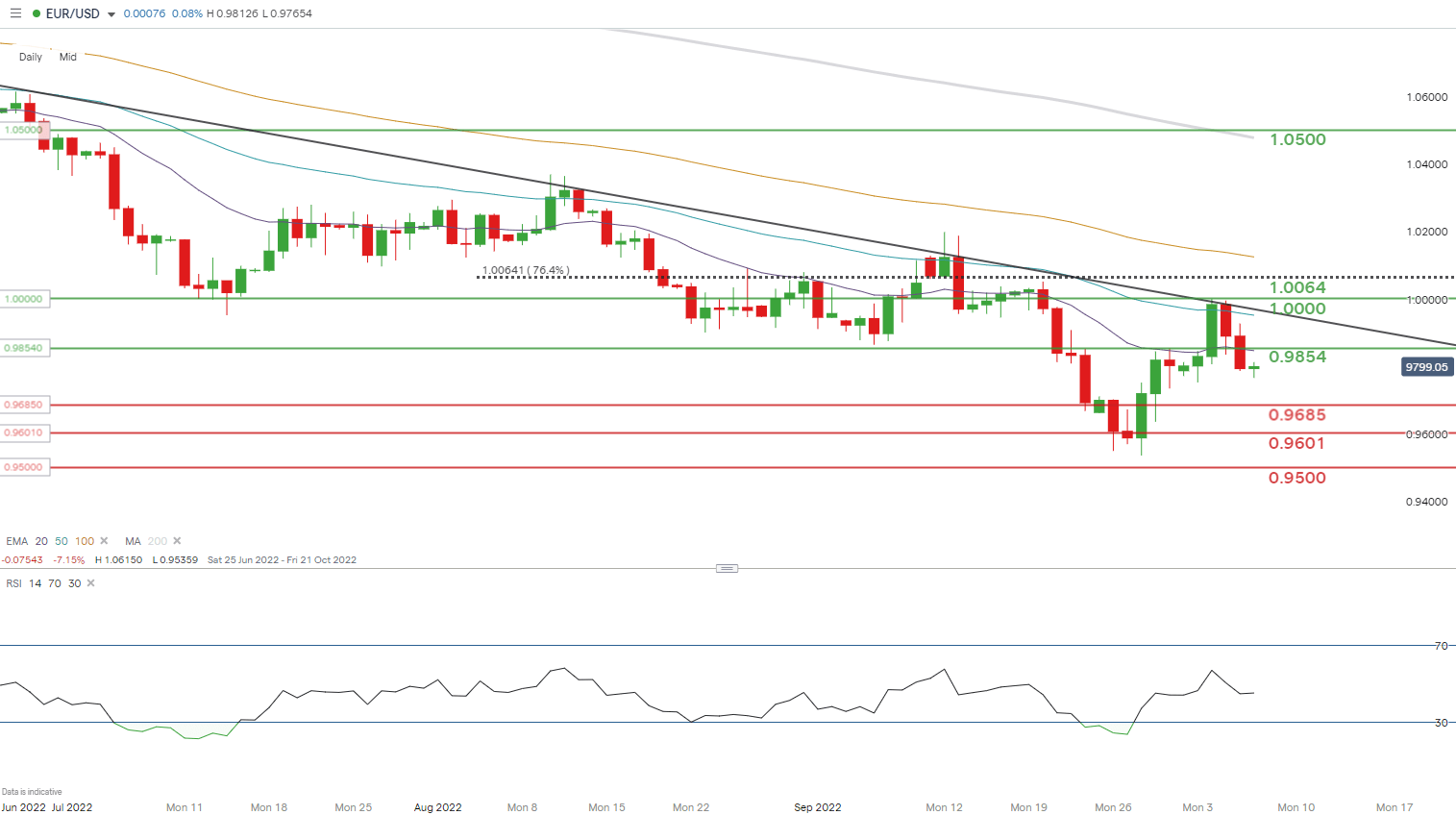The image size is (1456, 815).
Task: Click the current price tag 9799.05
Action: coord(1426,367)
